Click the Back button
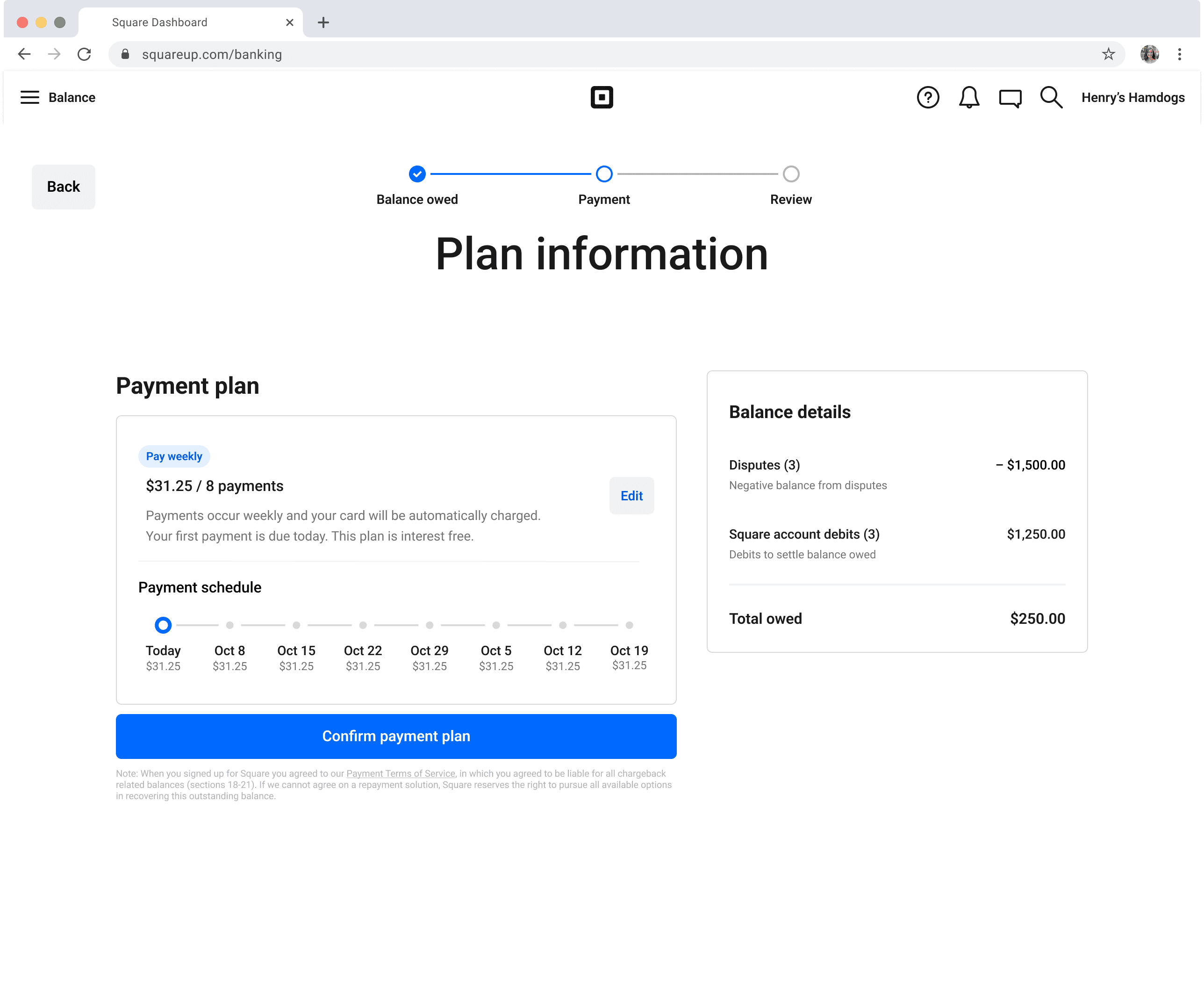The width and height of the screenshot is (1204, 982). pyautogui.click(x=63, y=187)
